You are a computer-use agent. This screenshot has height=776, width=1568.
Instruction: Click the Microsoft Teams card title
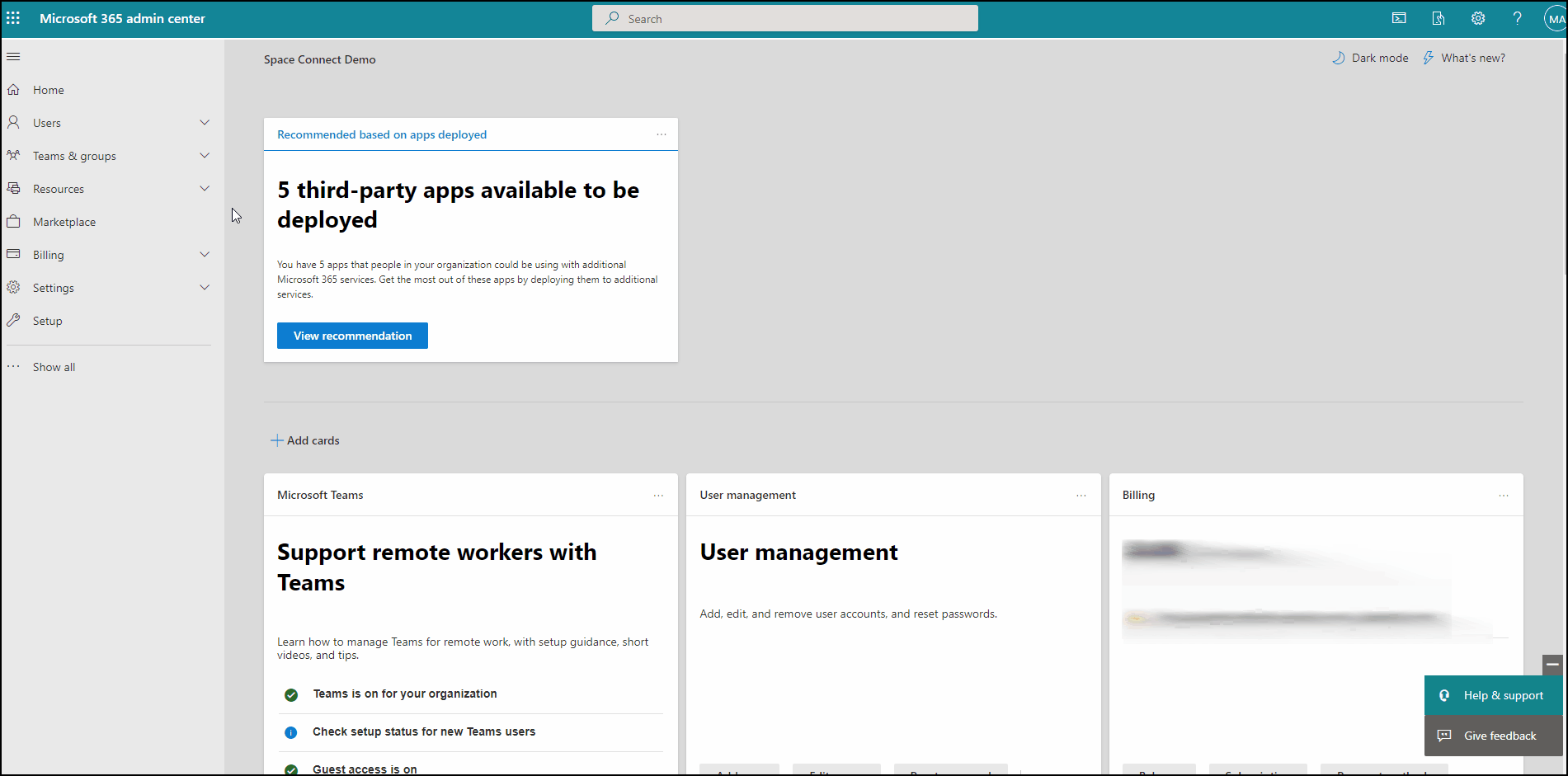320,495
